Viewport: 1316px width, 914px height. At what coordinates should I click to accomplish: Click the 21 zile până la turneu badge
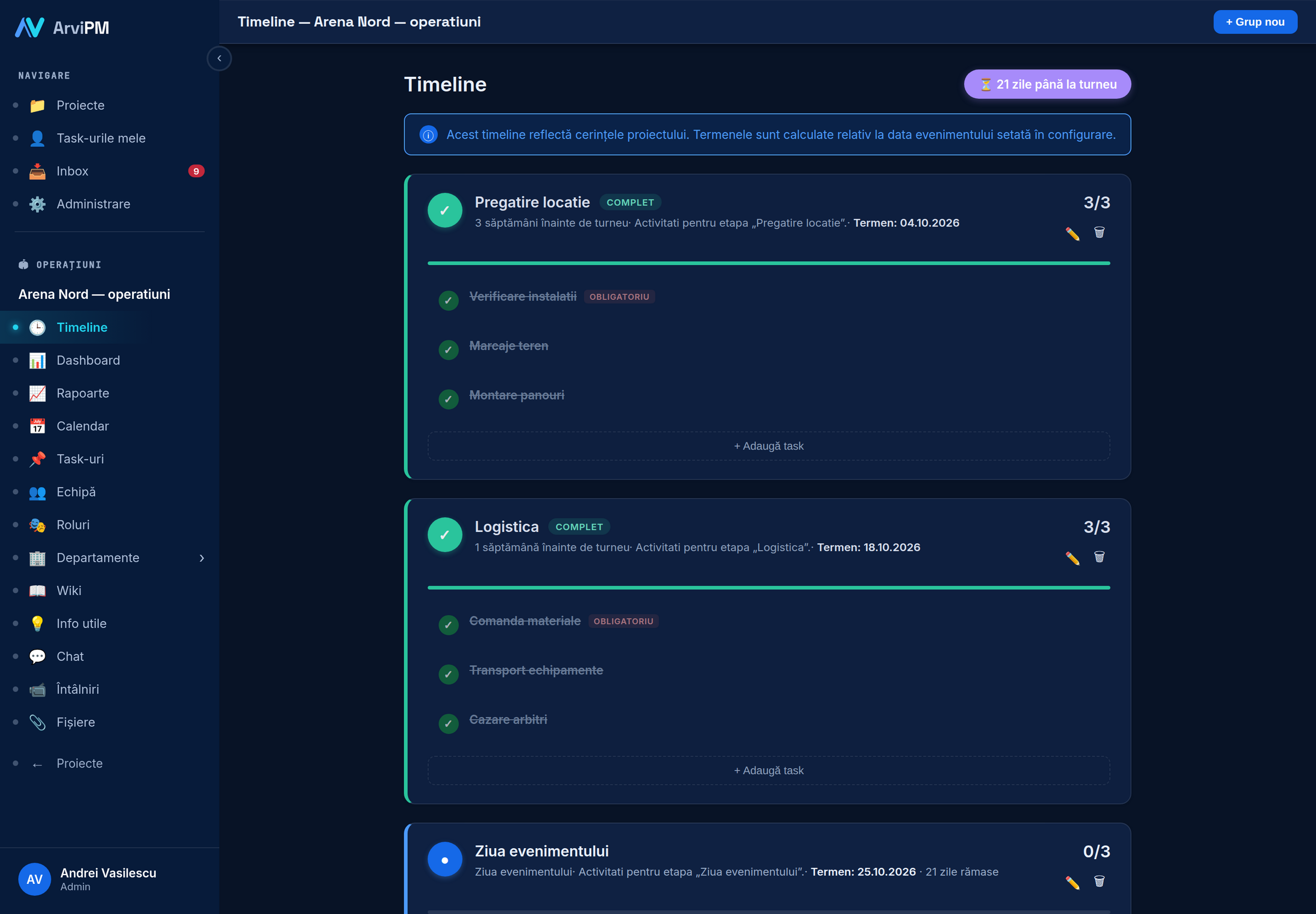1047,84
